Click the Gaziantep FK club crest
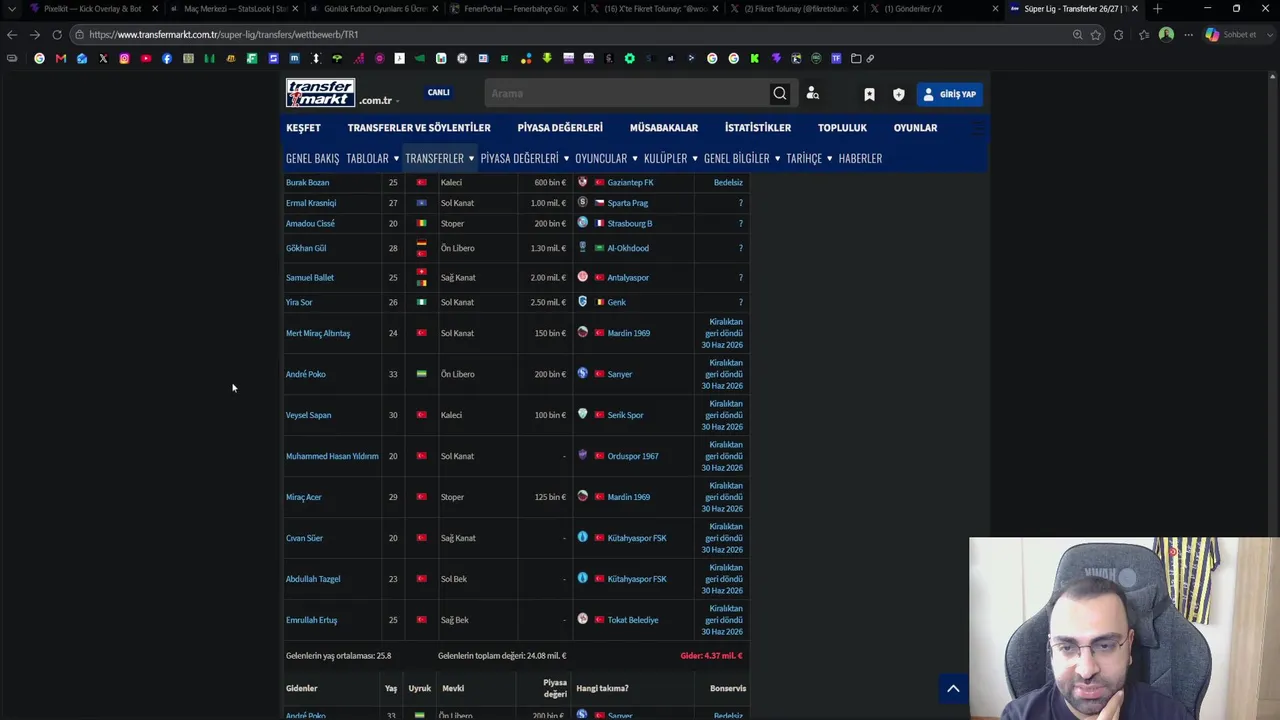Screen dimensions: 1280x720 (x=583, y=182)
